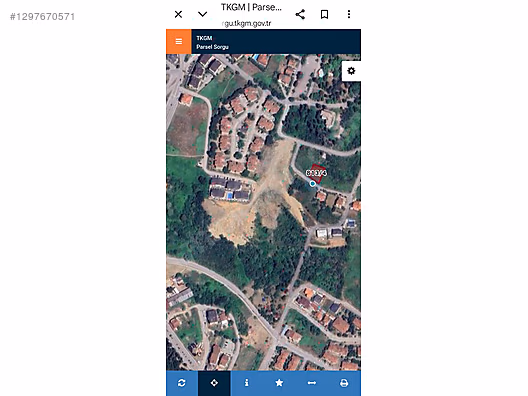Select the measure distance tool

click(x=312, y=383)
